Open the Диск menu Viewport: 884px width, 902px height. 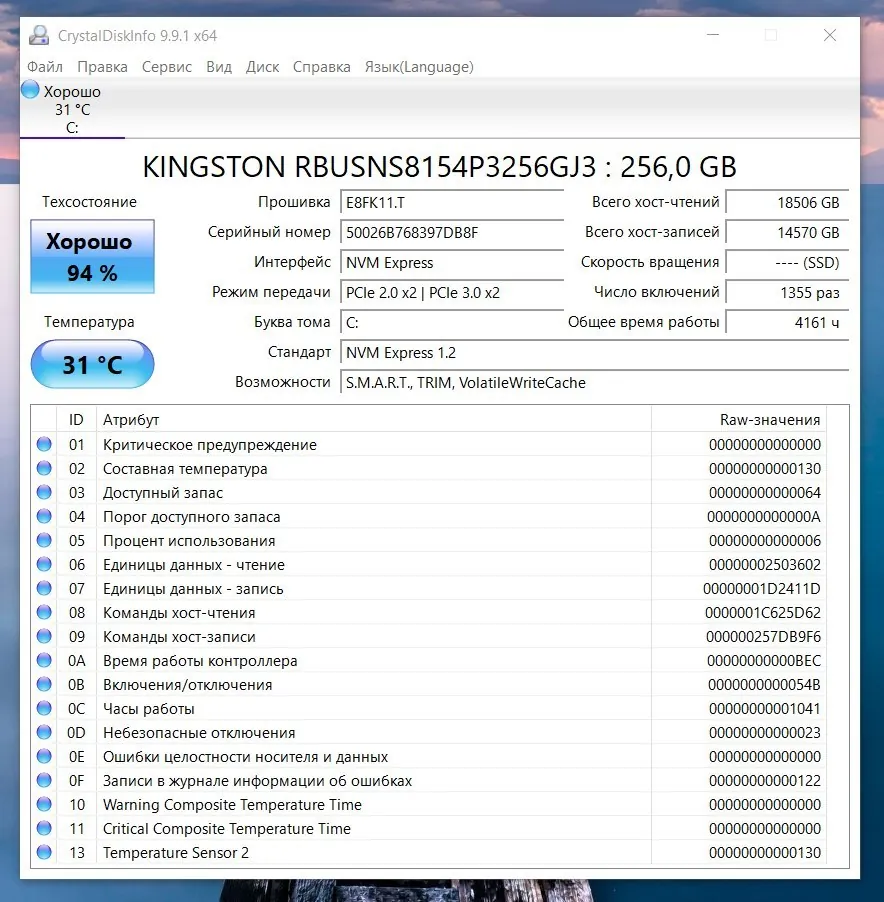pyautogui.click(x=262, y=67)
